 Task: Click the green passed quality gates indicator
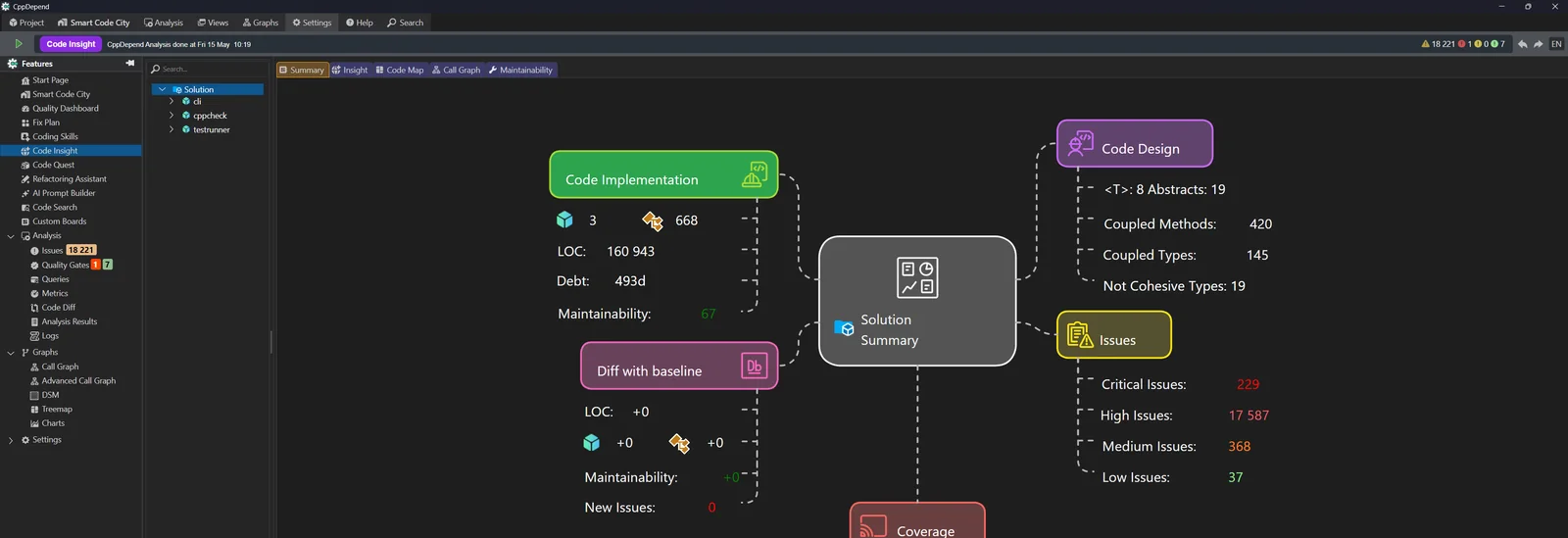point(1495,44)
